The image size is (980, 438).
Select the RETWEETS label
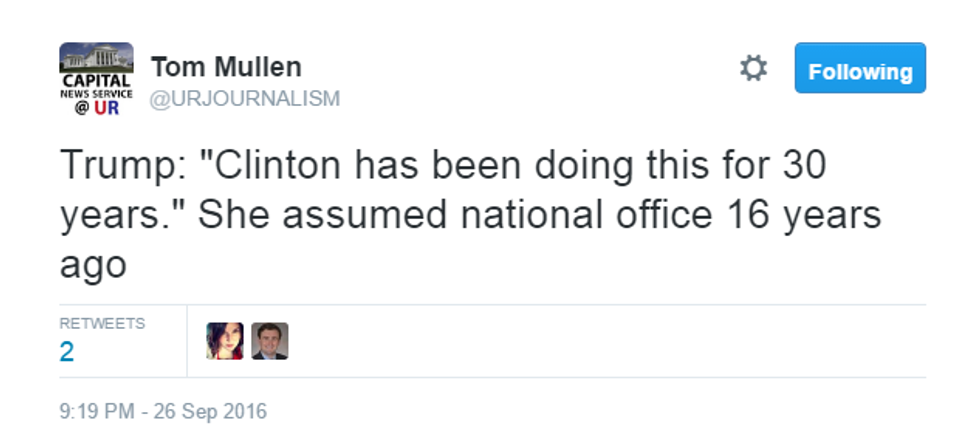pos(102,323)
